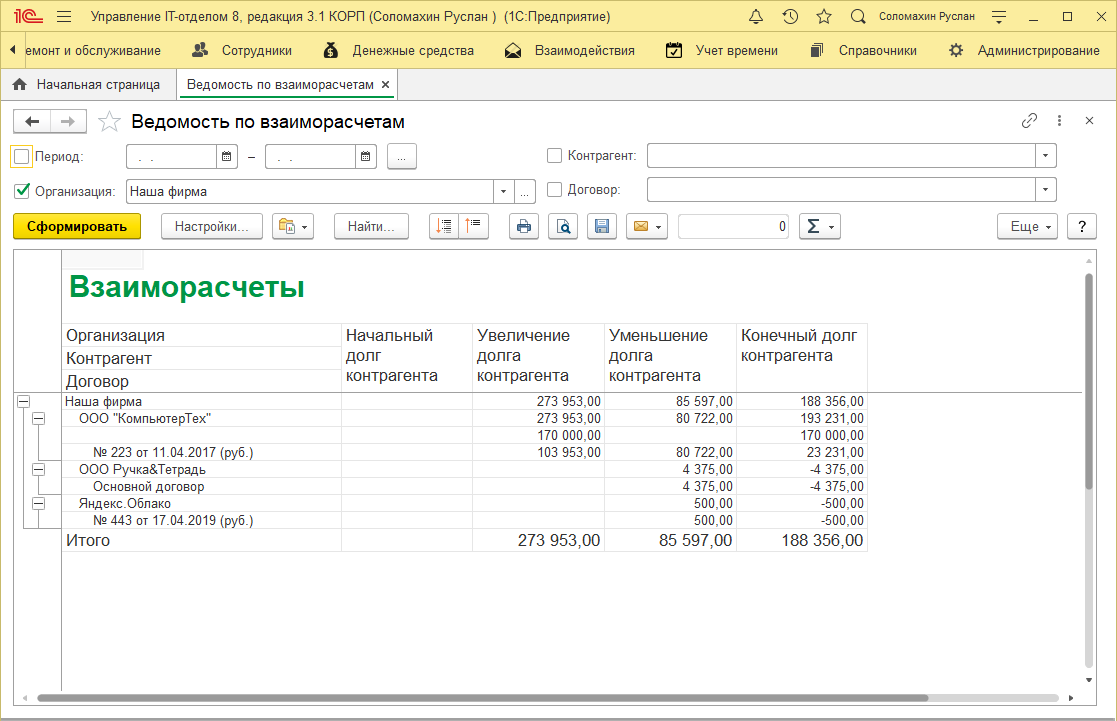Open the Организация dropdown list
1117x721 pixels.
pos(502,191)
